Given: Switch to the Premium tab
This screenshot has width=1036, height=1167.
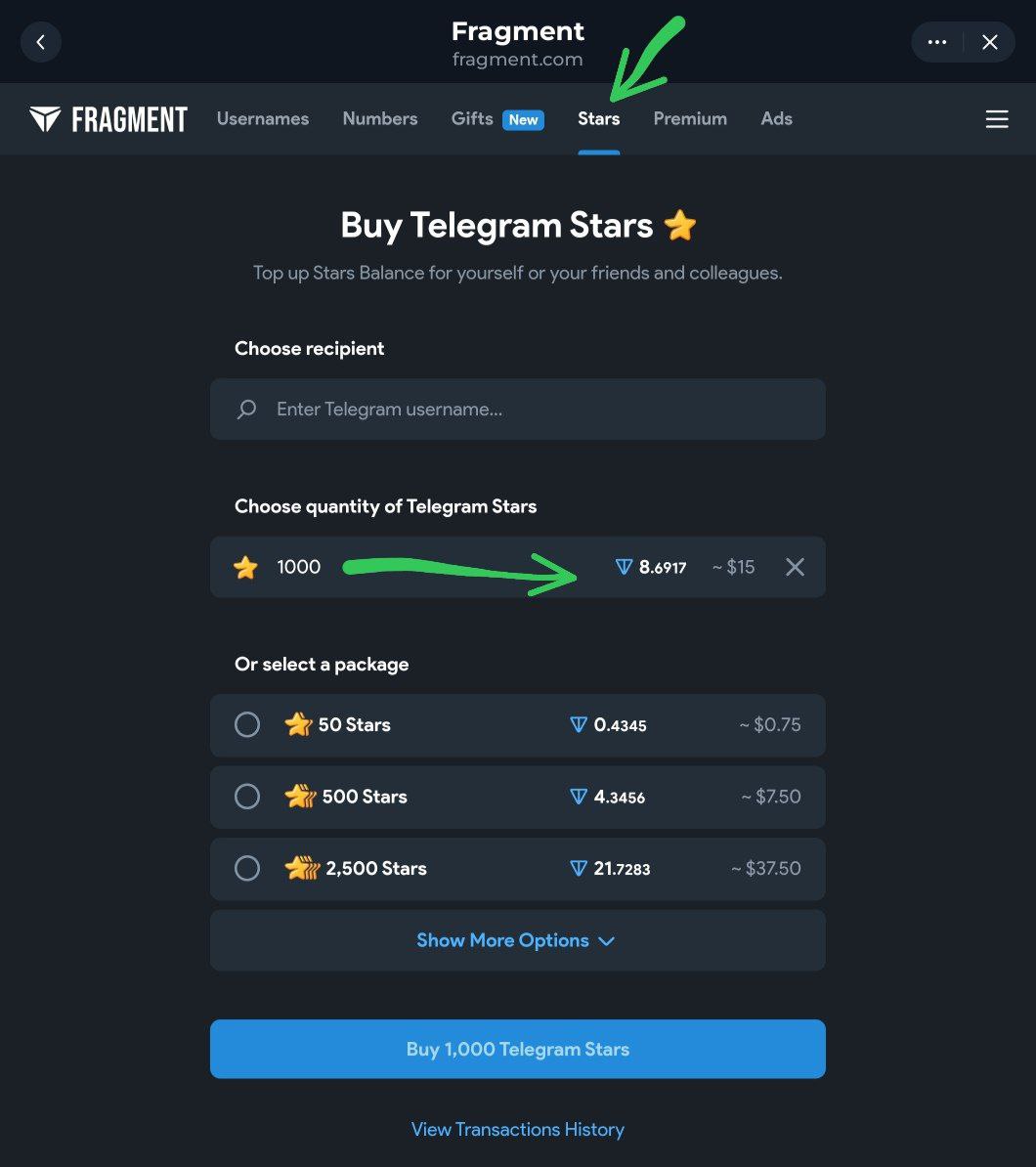Looking at the screenshot, I should tap(690, 118).
